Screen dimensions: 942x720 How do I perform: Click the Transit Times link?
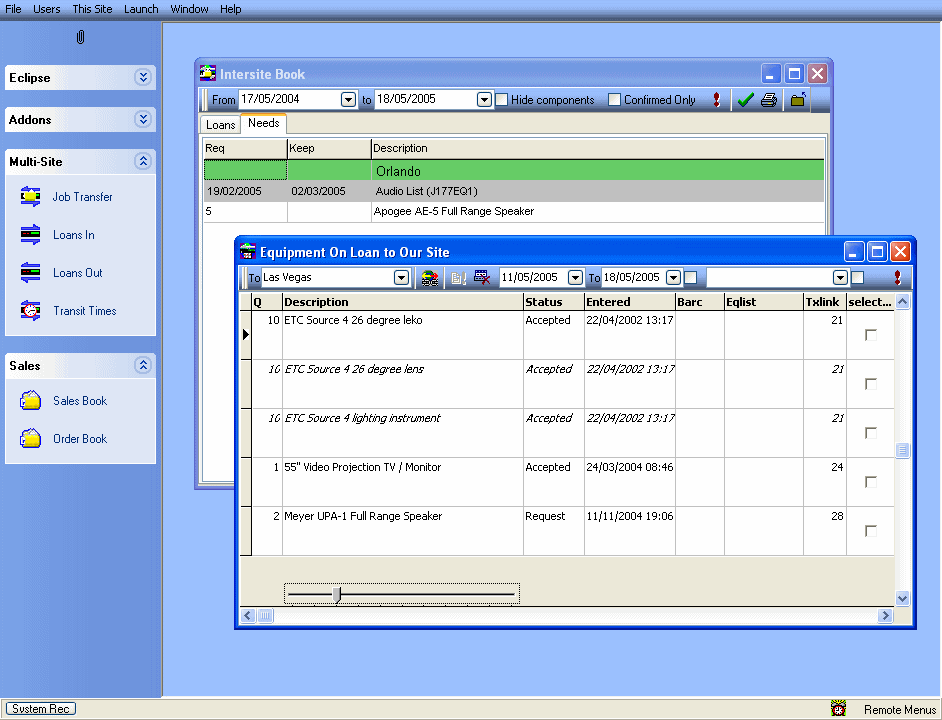click(x=85, y=311)
